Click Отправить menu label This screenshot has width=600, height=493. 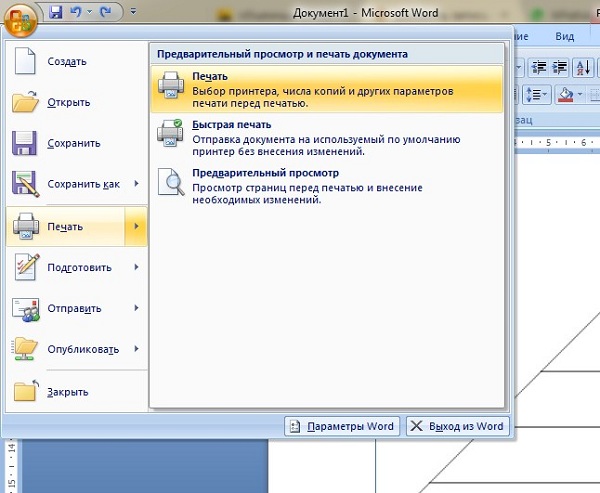pyautogui.click(x=74, y=309)
